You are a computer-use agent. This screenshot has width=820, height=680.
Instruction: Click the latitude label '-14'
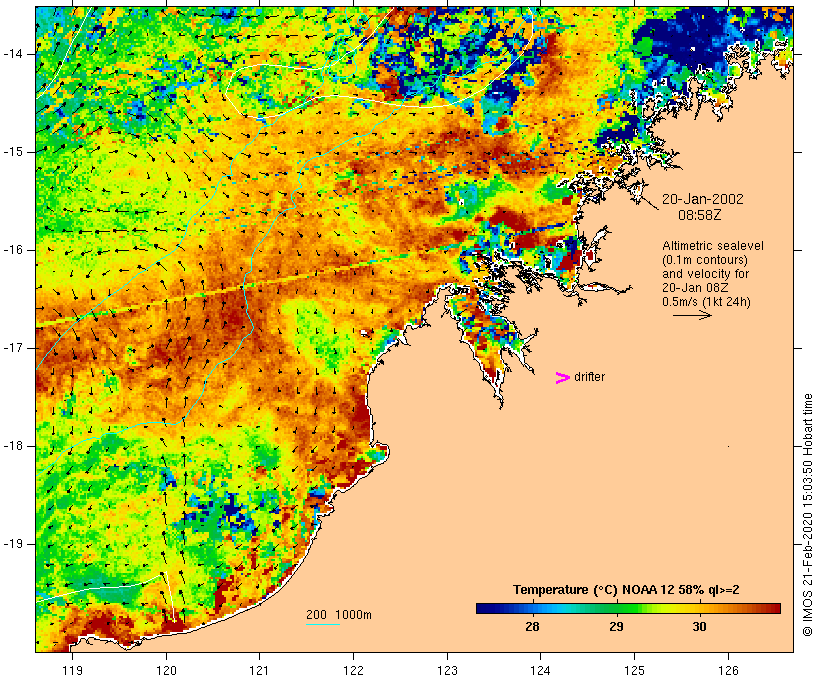[x=13, y=54]
